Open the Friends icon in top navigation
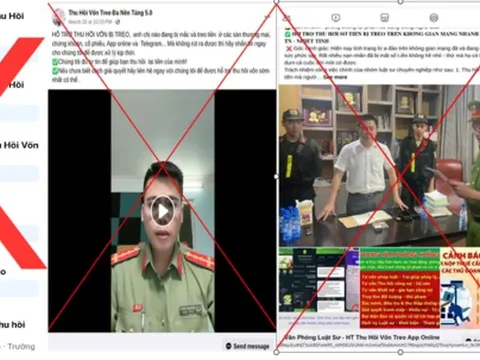Image resolution: width=480 pixels, height=360 pixels. click(287, 18)
